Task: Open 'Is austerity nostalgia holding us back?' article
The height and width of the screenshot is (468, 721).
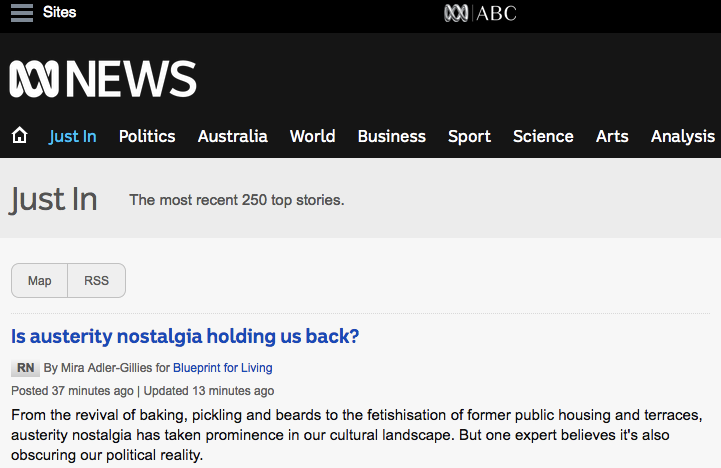Action: coord(185,337)
